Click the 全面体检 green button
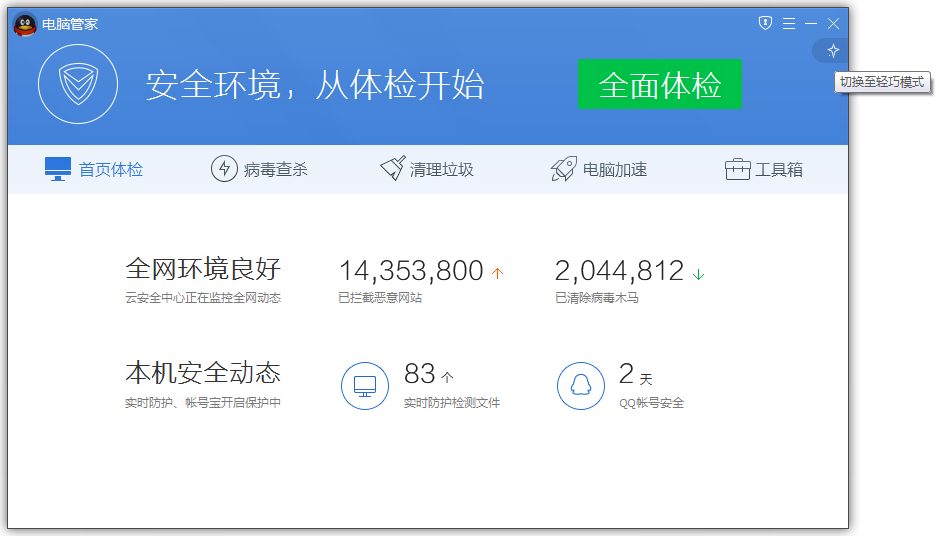The height and width of the screenshot is (536, 939). pos(659,85)
